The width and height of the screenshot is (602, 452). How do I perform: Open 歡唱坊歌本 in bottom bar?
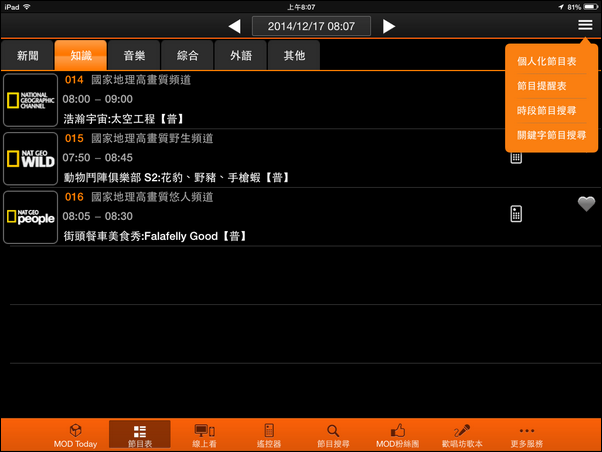[462, 435]
